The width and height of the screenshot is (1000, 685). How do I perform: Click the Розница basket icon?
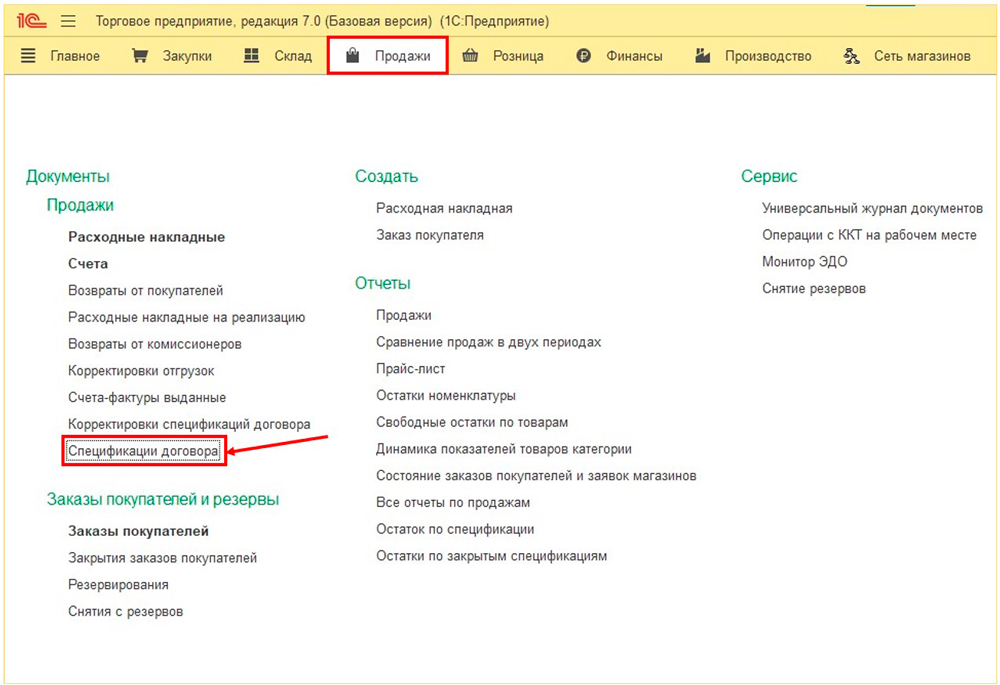point(471,56)
